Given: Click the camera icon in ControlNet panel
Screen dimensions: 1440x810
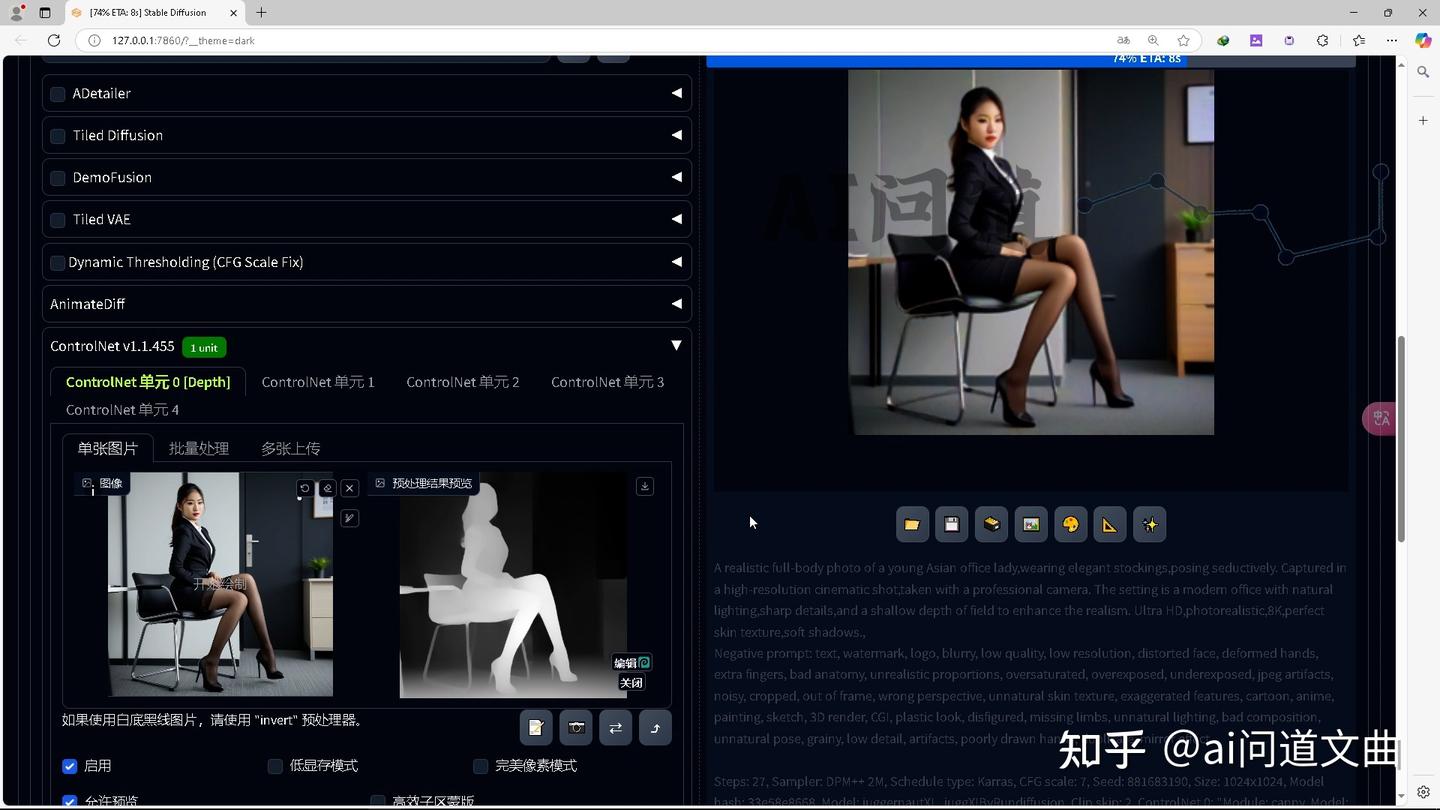Looking at the screenshot, I should [x=576, y=728].
